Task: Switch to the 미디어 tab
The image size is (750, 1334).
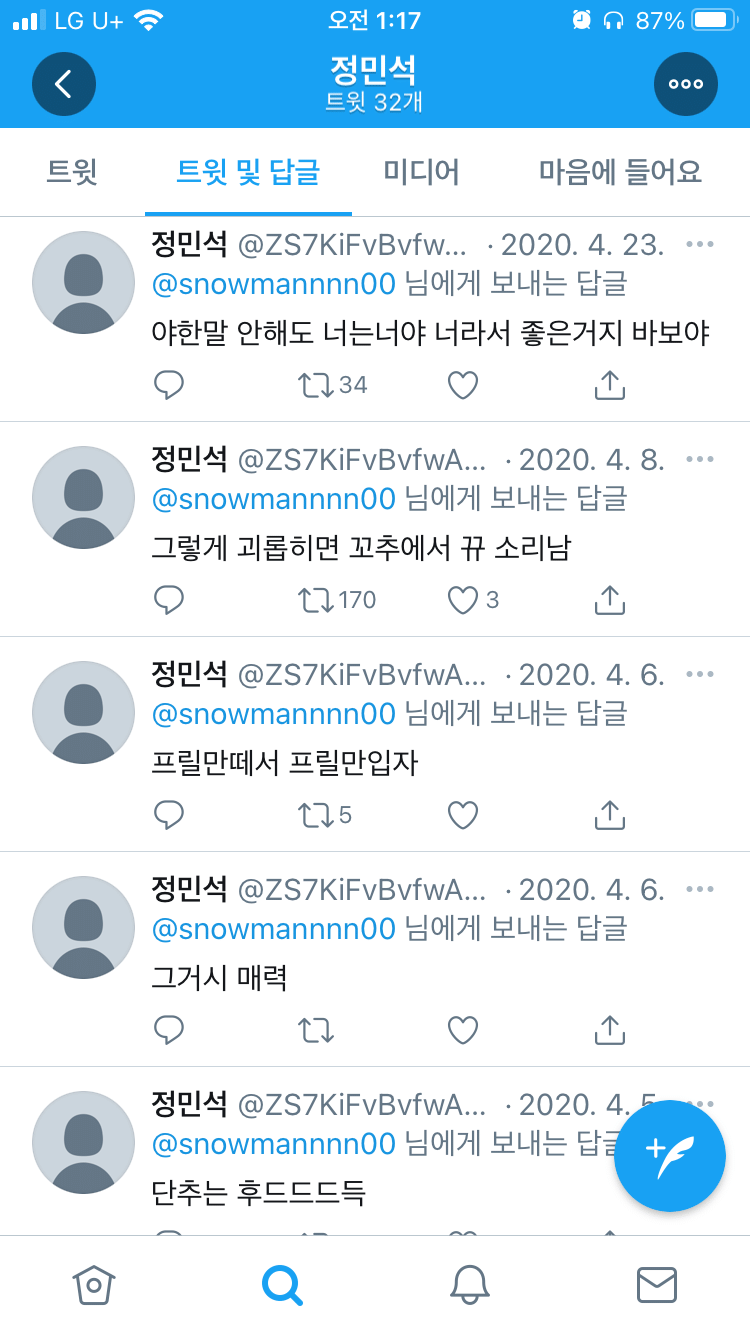Action: [421, 172]
